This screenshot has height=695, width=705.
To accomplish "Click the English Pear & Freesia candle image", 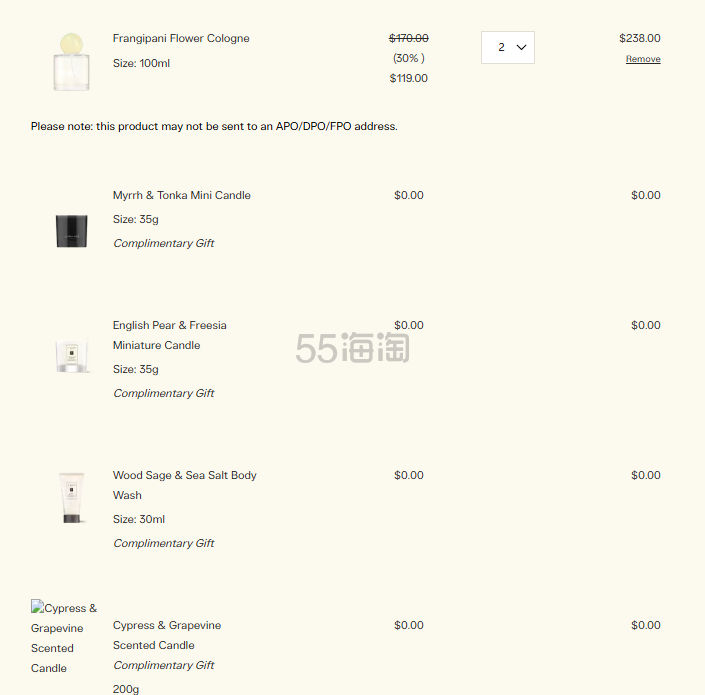I will [72, 354].
